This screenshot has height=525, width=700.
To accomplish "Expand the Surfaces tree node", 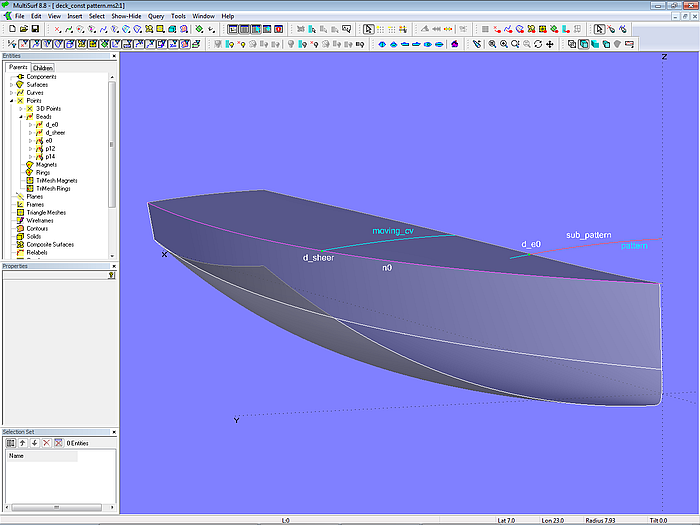I will click(12, 85).
